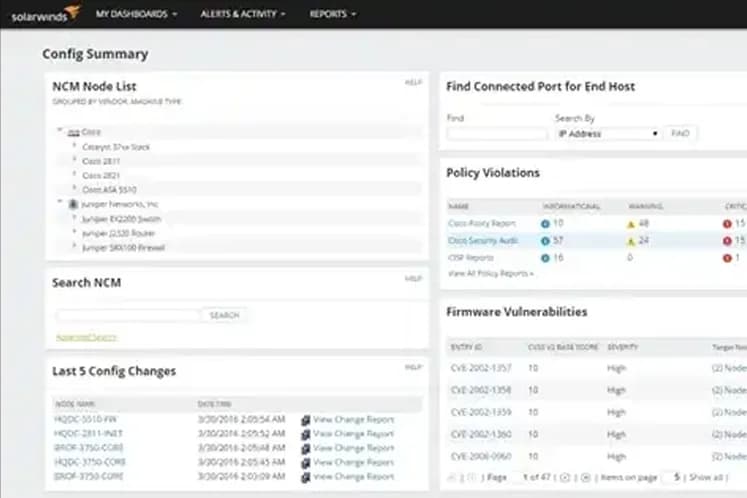
Task: Click the Juniper Networks vendor icon
Action: point(73,204)
